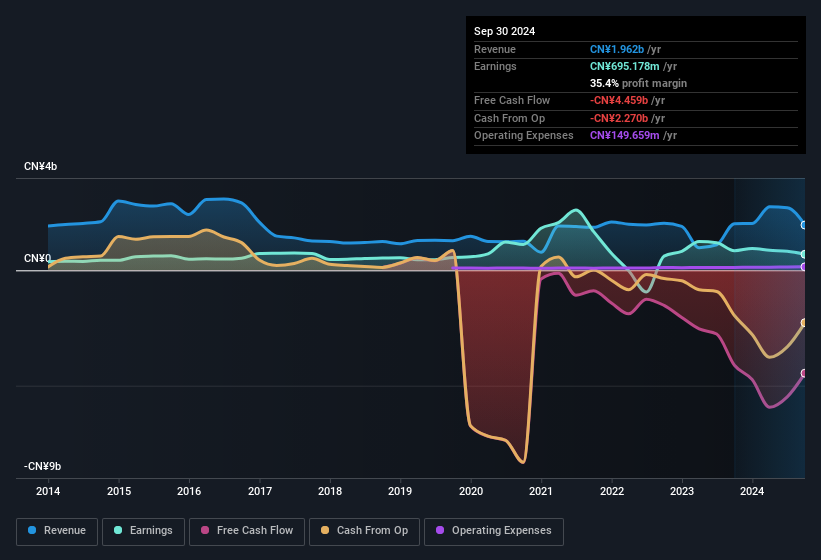821x560 pixels.
Task: Click the pink Free Cash Flow endpoint marker
Action: [804, 373]
